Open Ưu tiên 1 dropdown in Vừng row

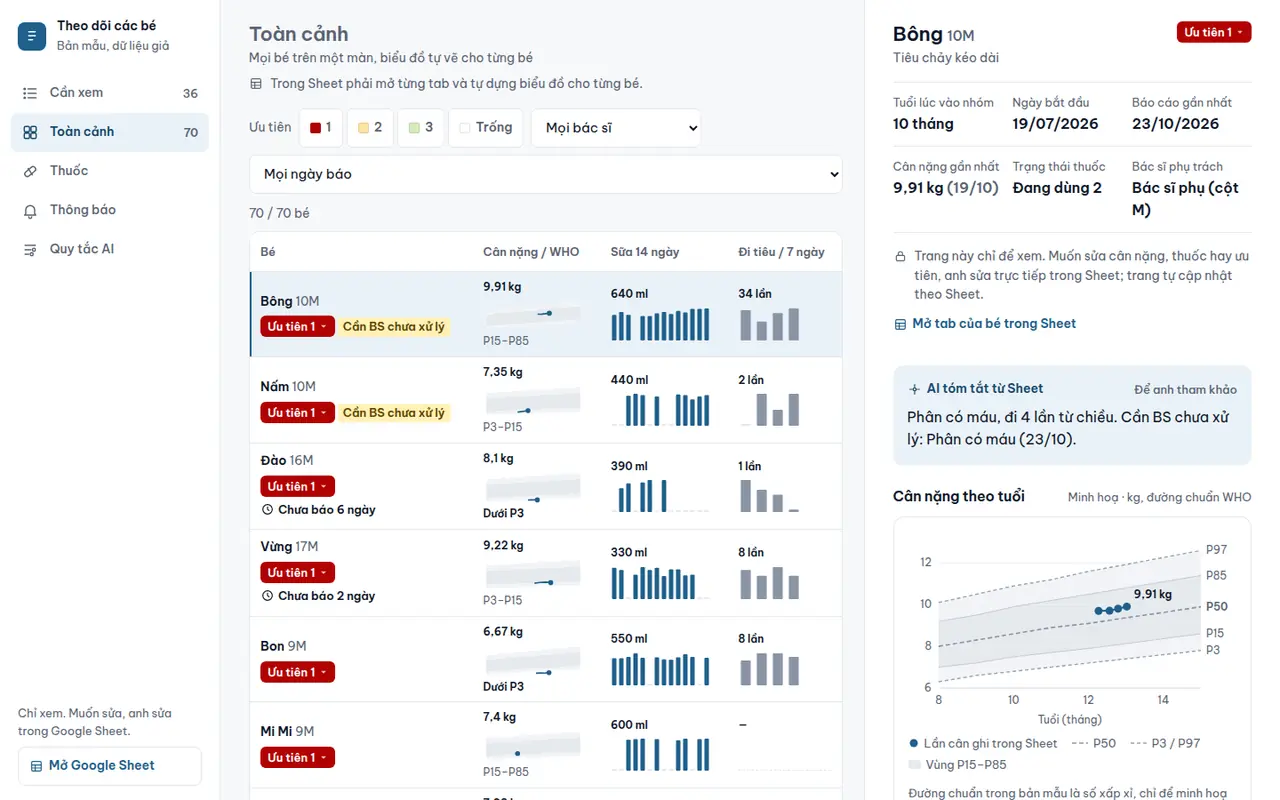[297, 573]
